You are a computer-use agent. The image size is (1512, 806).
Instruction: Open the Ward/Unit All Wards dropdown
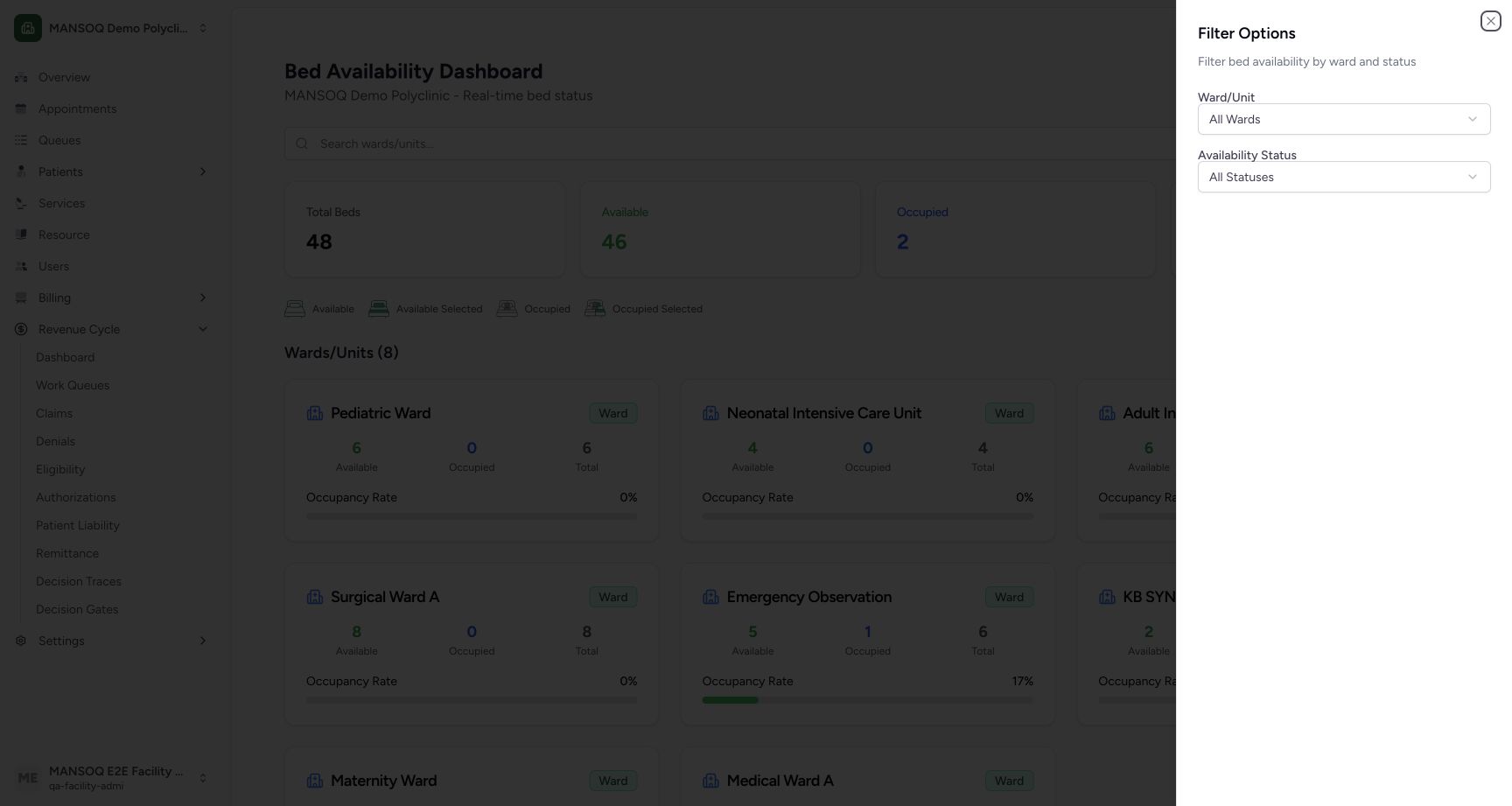pos(1343,119)
